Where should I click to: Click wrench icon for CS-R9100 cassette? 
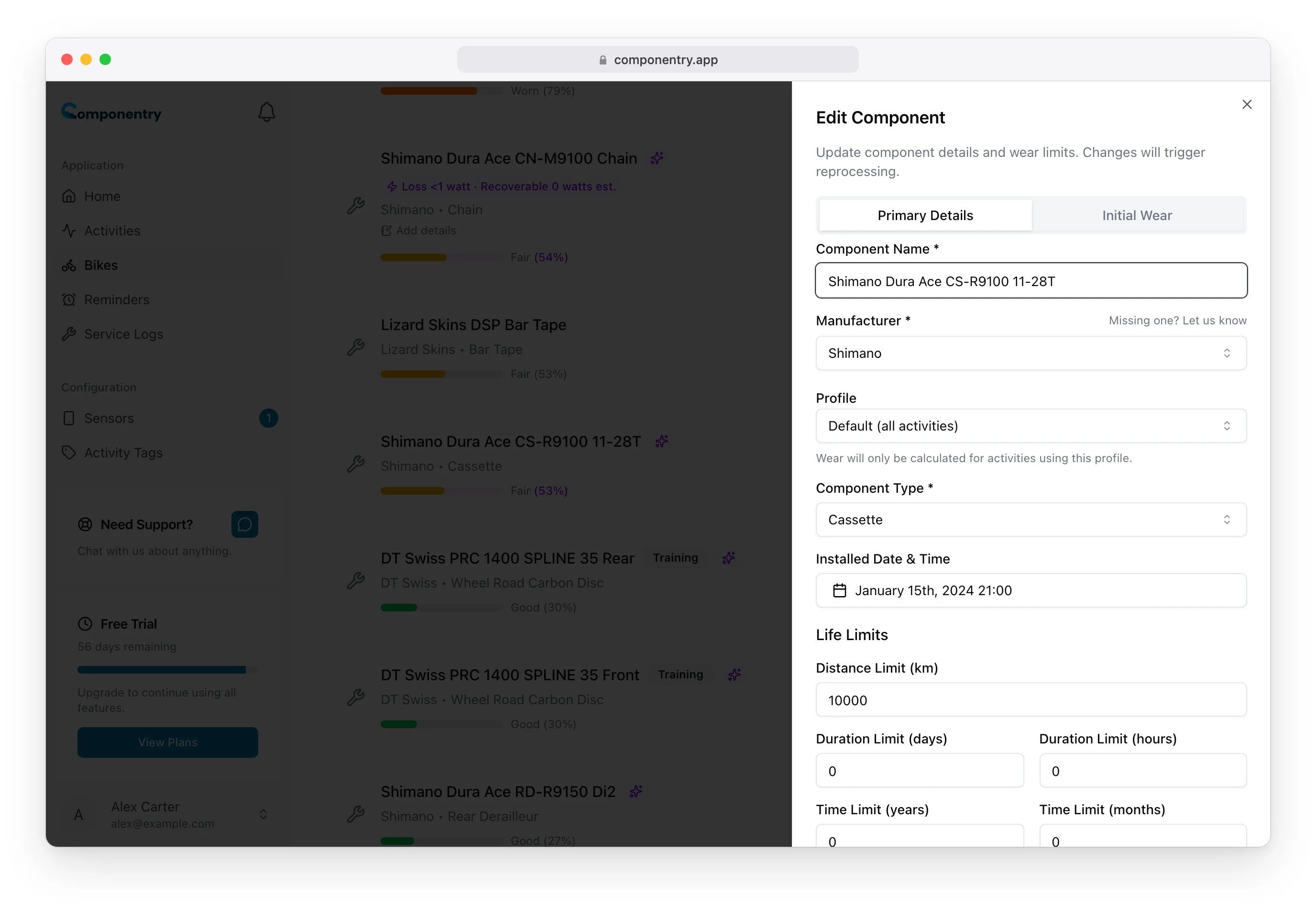click(x=356, y=464)
